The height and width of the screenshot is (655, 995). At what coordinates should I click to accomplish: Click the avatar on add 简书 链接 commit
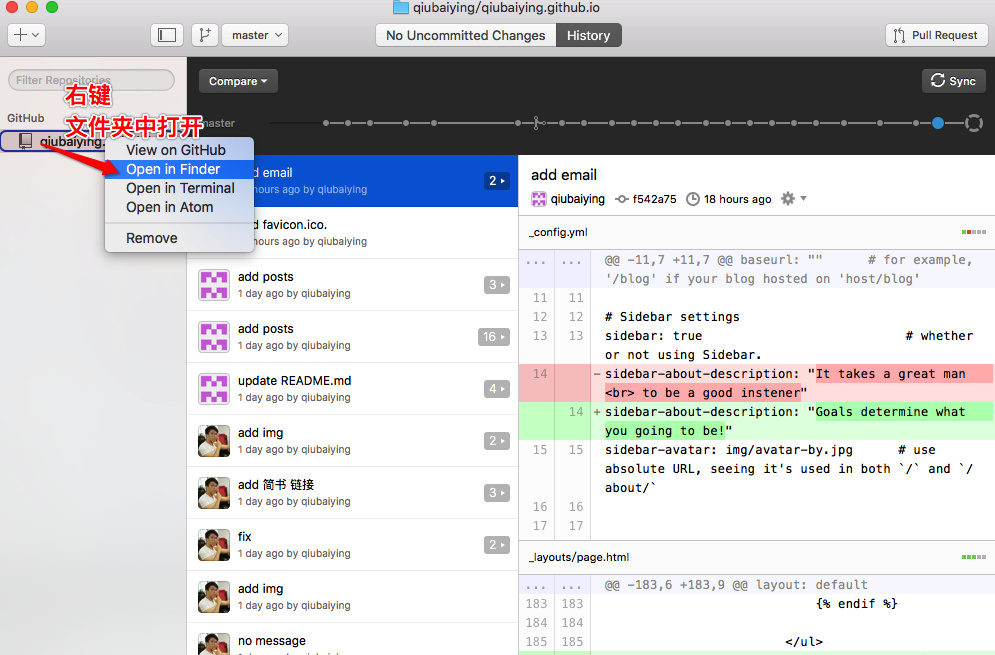click(x=214, y=493)
